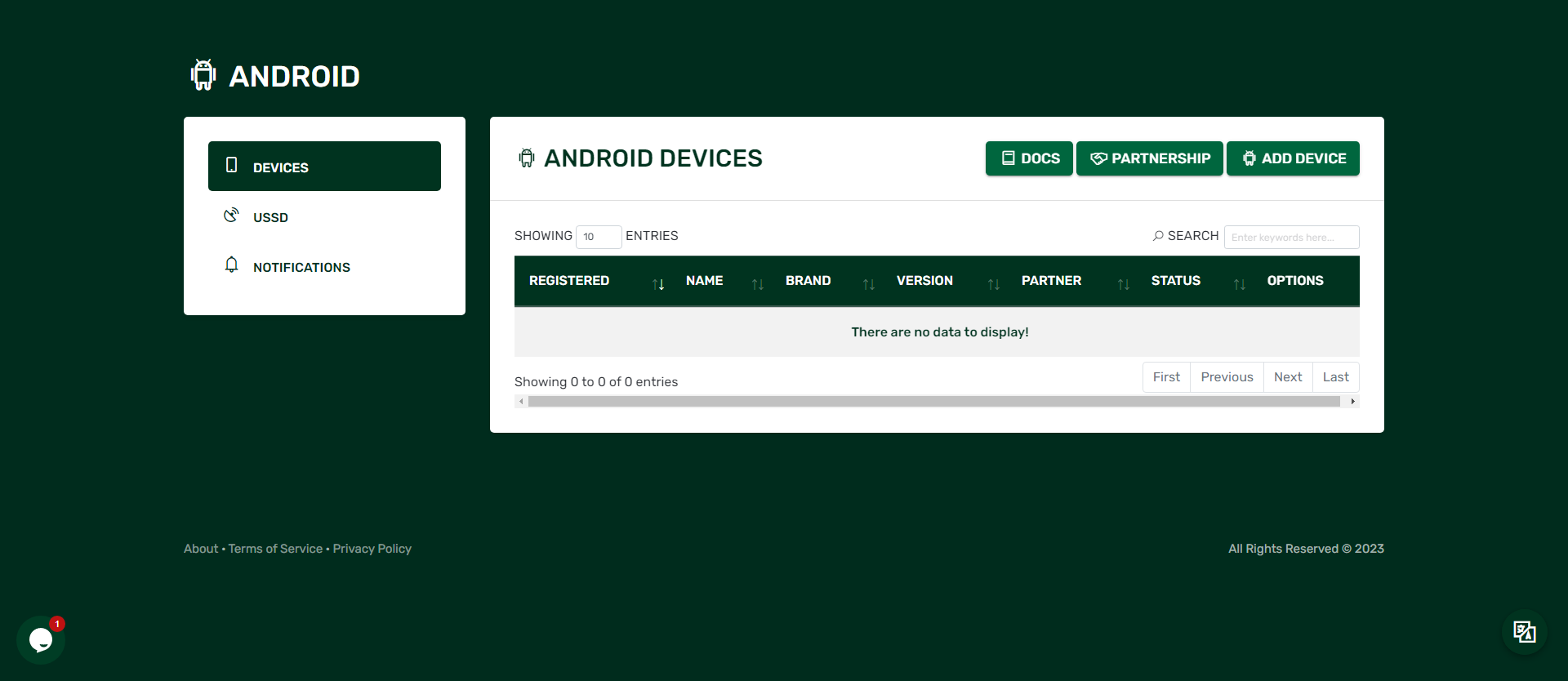Sort table by Brand column arrows
The height and width of the screenshot is (681, 1568).
(869, 284)
